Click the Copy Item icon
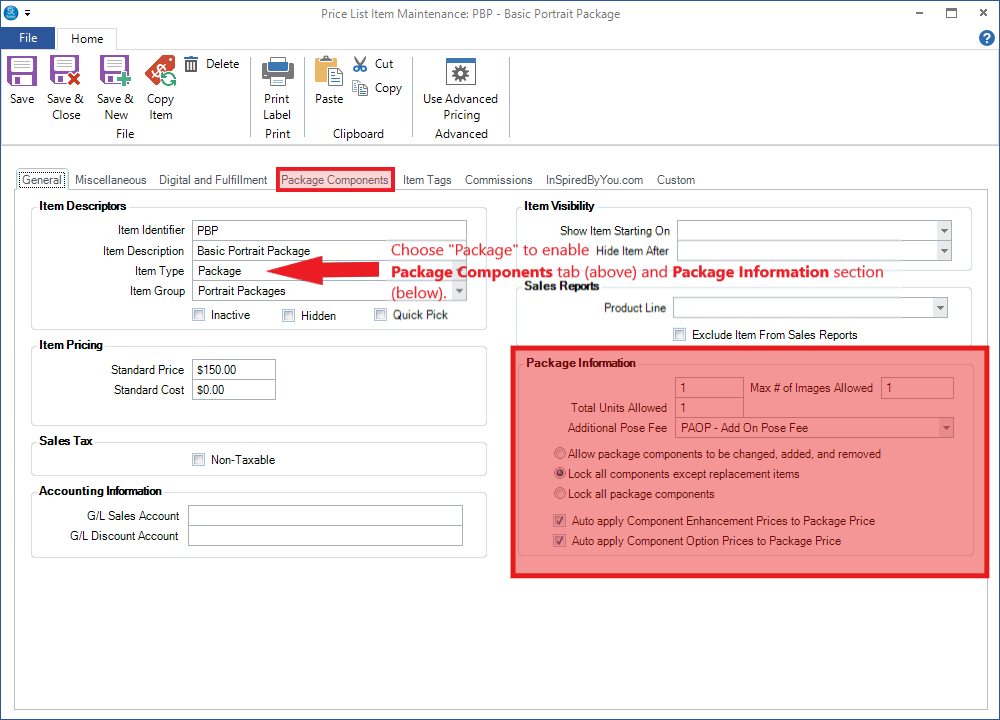1000x720 pixels. 160,73
